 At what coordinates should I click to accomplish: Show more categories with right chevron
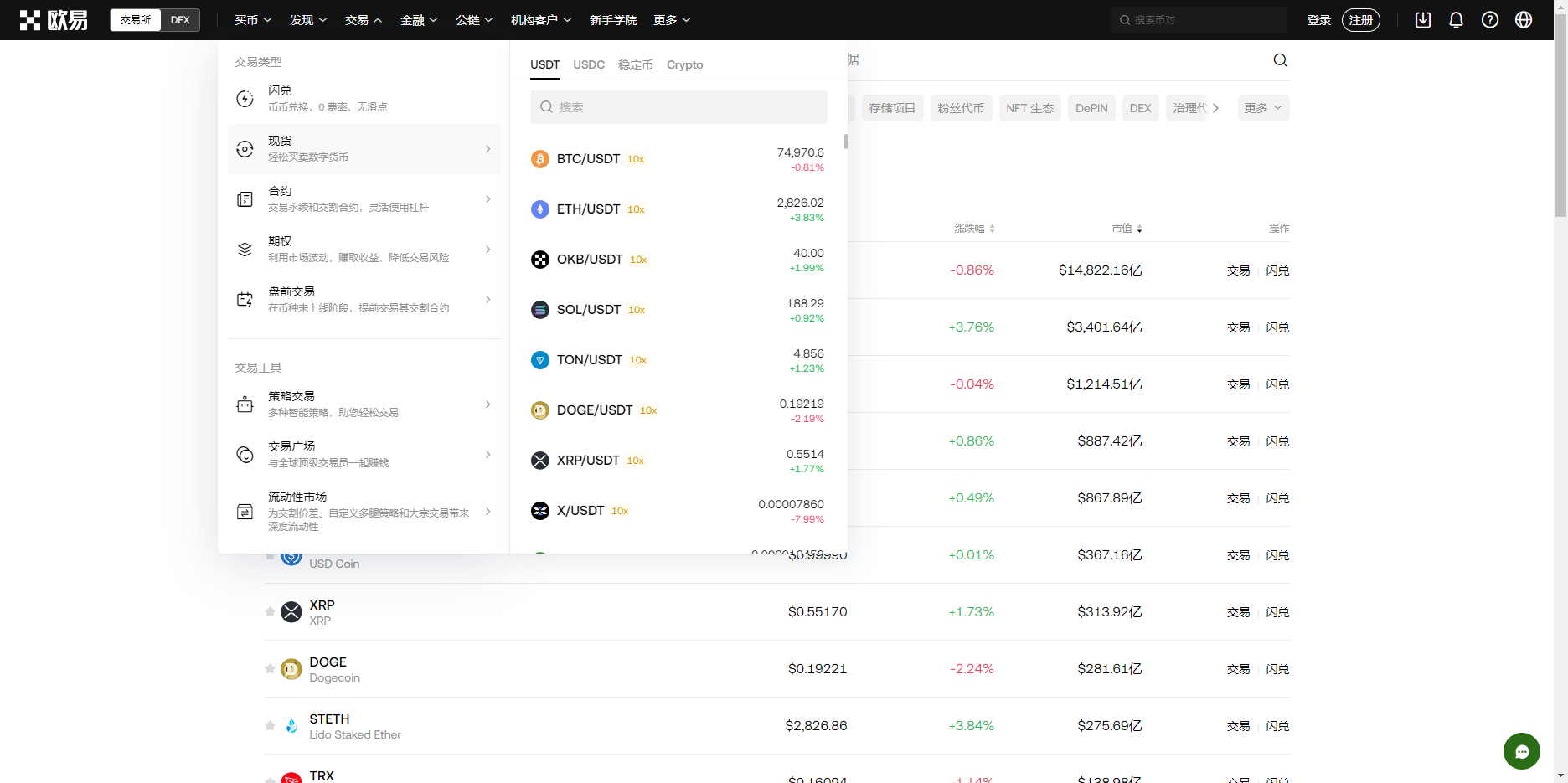click(1216, 108)
